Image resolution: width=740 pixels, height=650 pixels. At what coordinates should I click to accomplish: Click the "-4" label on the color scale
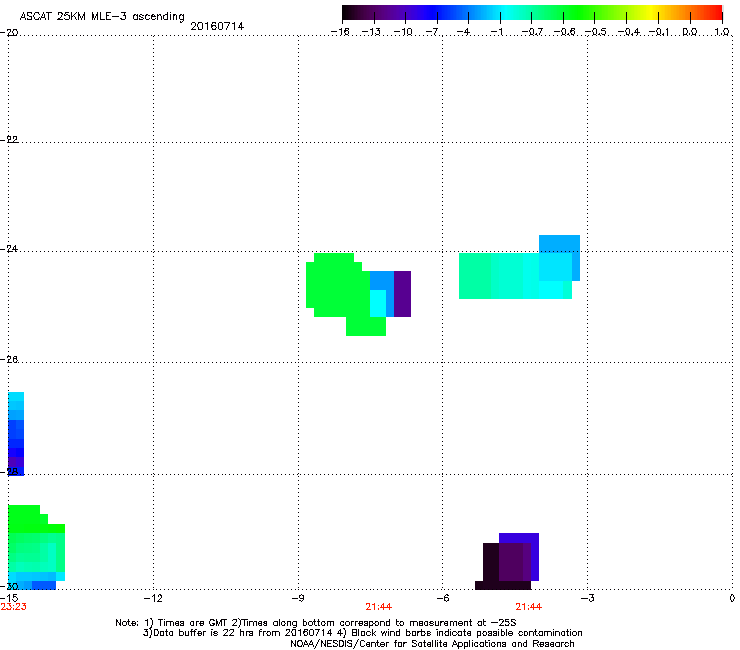[x=463, y=32]
